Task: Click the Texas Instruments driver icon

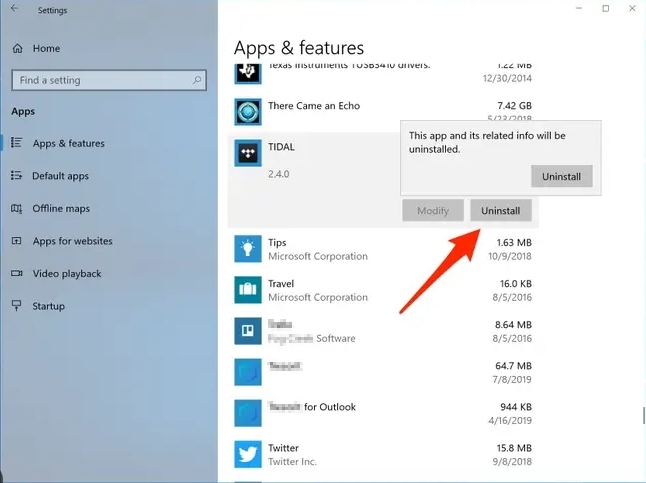Action: [248, 73]
